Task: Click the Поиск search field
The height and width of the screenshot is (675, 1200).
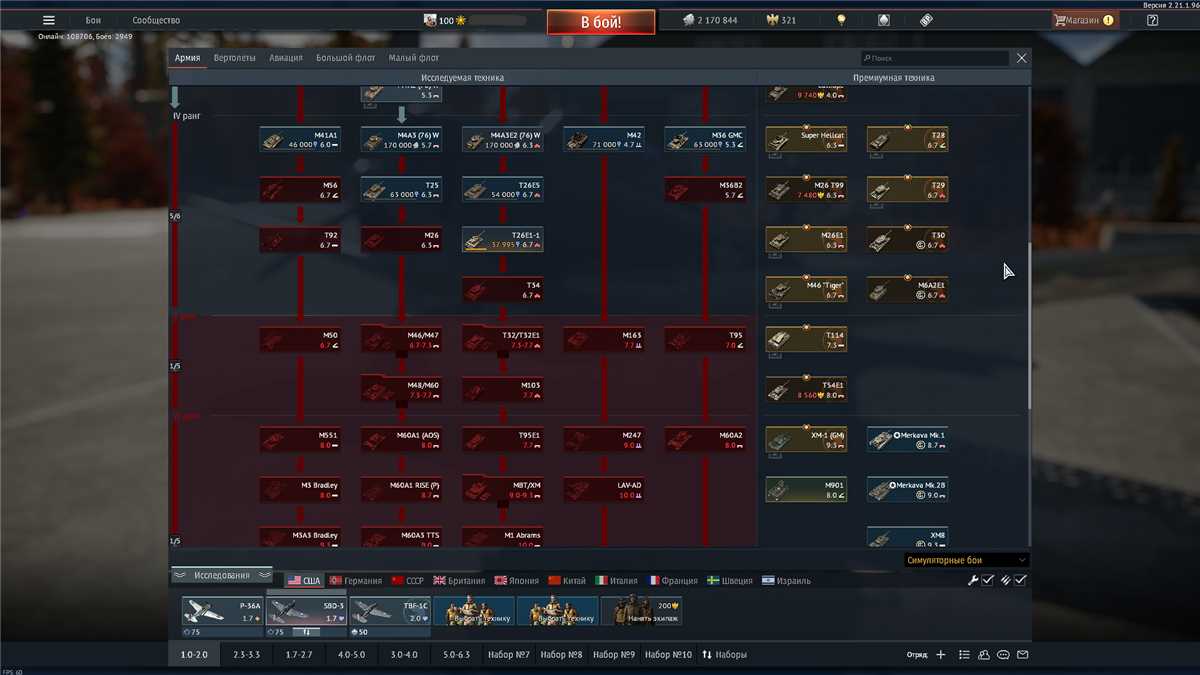Action: [935, 58]
